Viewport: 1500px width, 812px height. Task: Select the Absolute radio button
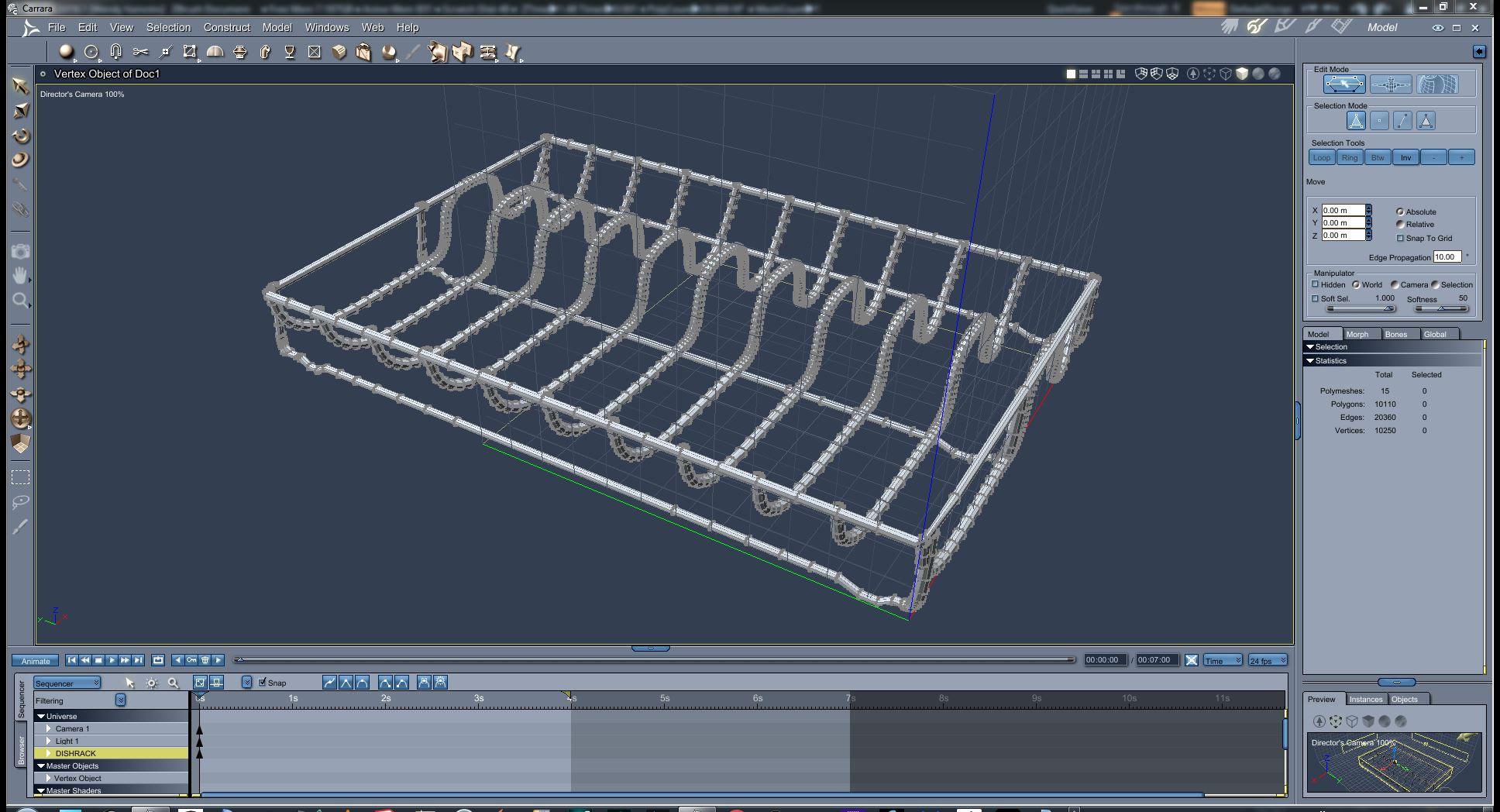coord(1400,212)
